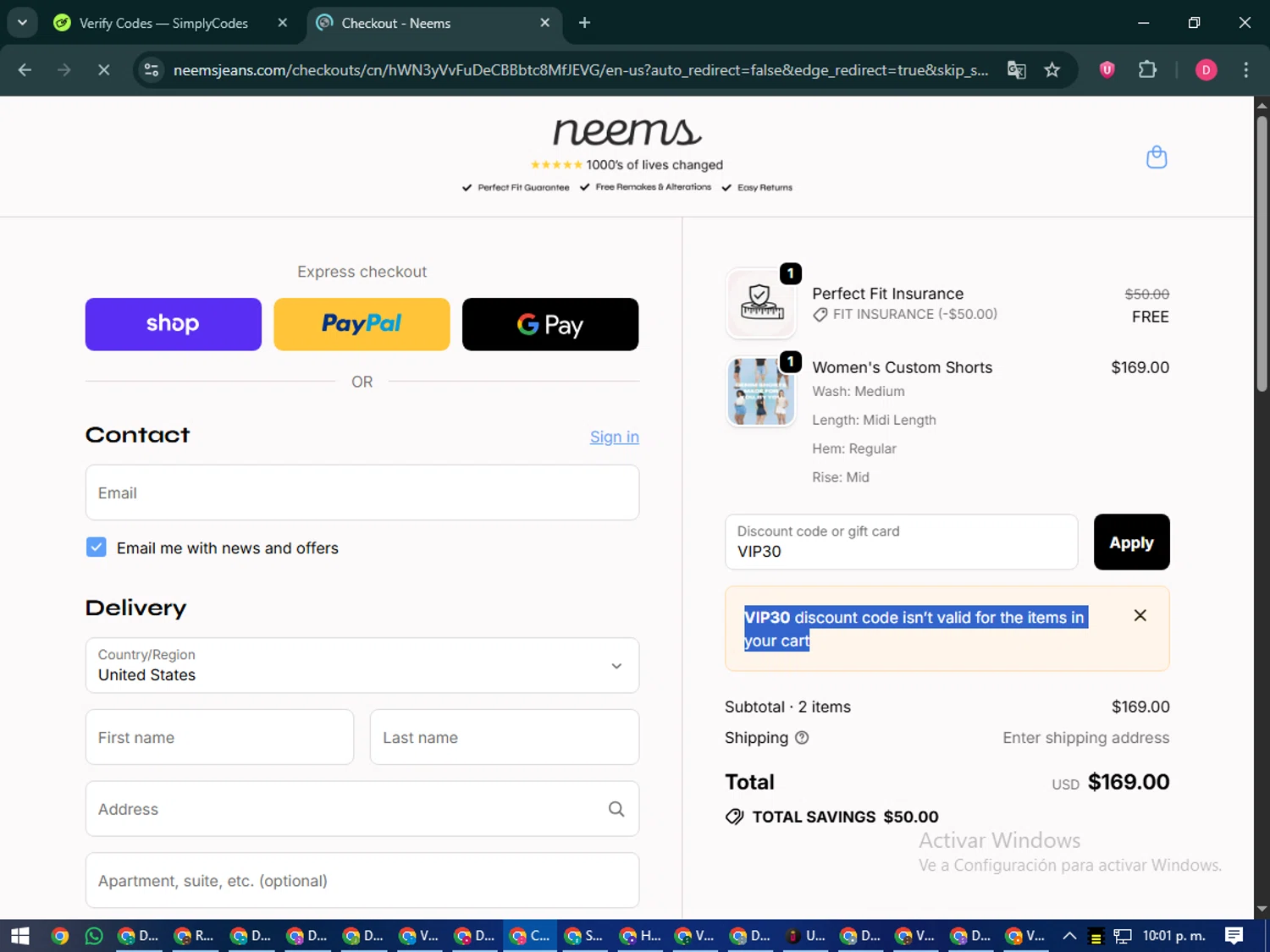Image resolution: width=1270 pixels, height=952 pixels.
Task: View site information icon in address bar
Action: pyautogui.click(x=152, y=70)
